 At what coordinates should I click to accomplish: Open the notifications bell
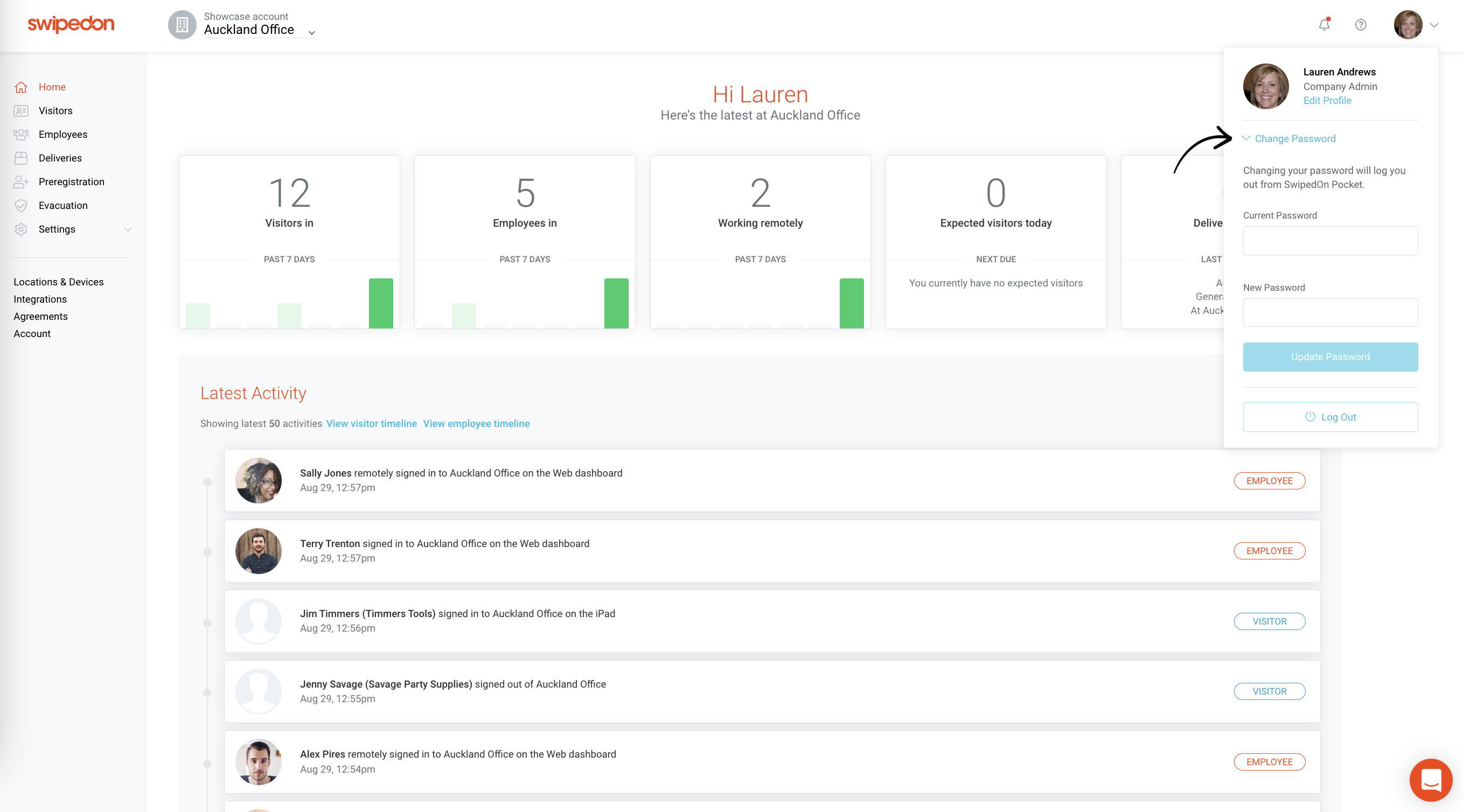1324,24
